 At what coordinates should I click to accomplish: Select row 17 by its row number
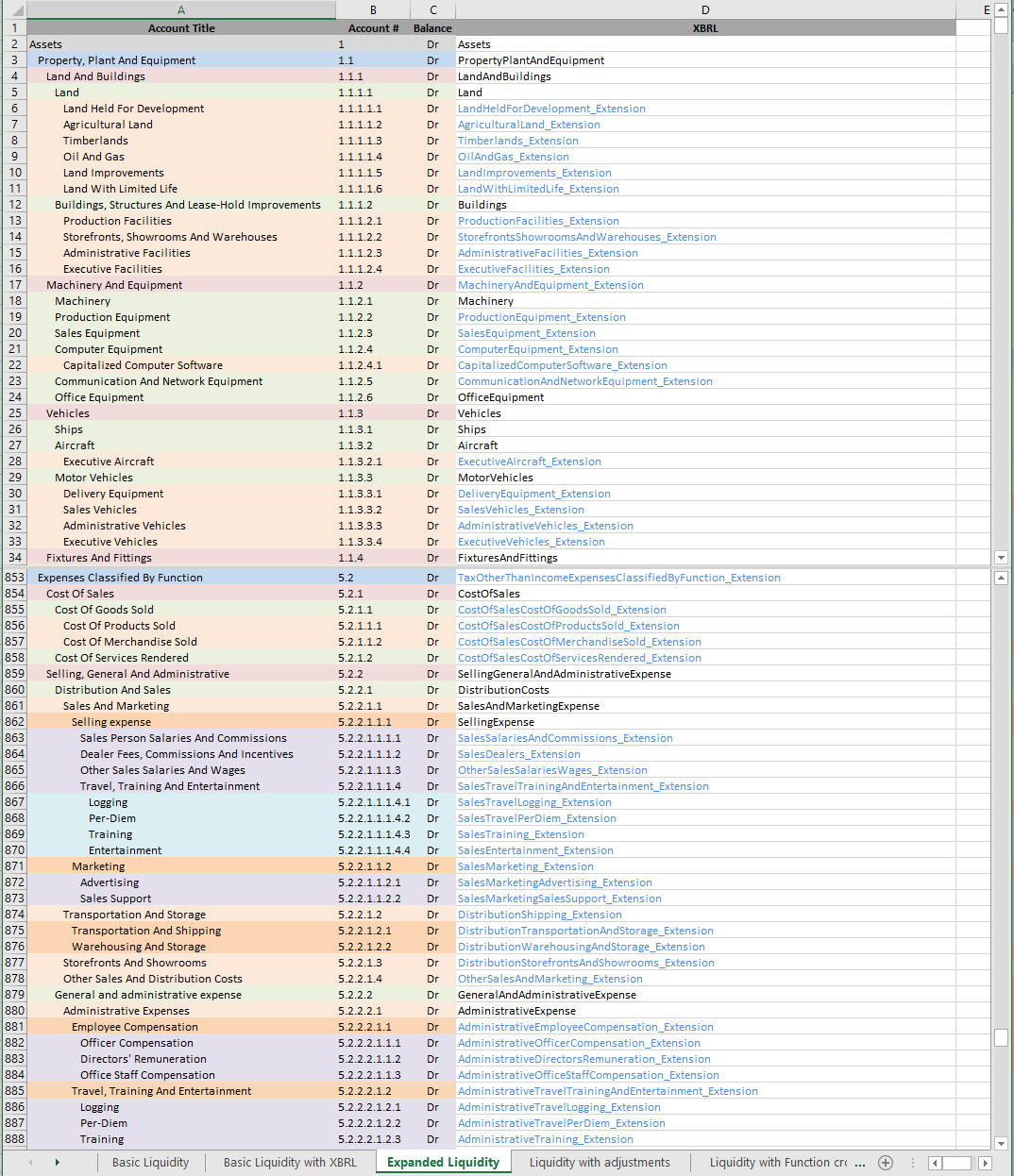coord(14,285)
